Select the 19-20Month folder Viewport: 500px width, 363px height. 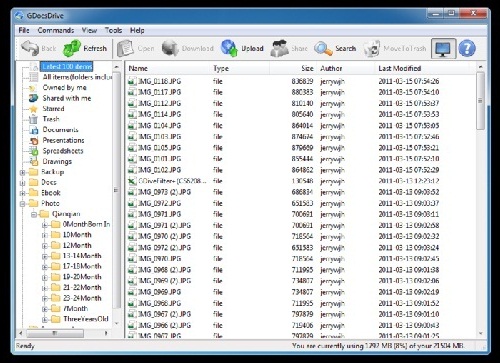pyautogui.click(x=82, y=277)
